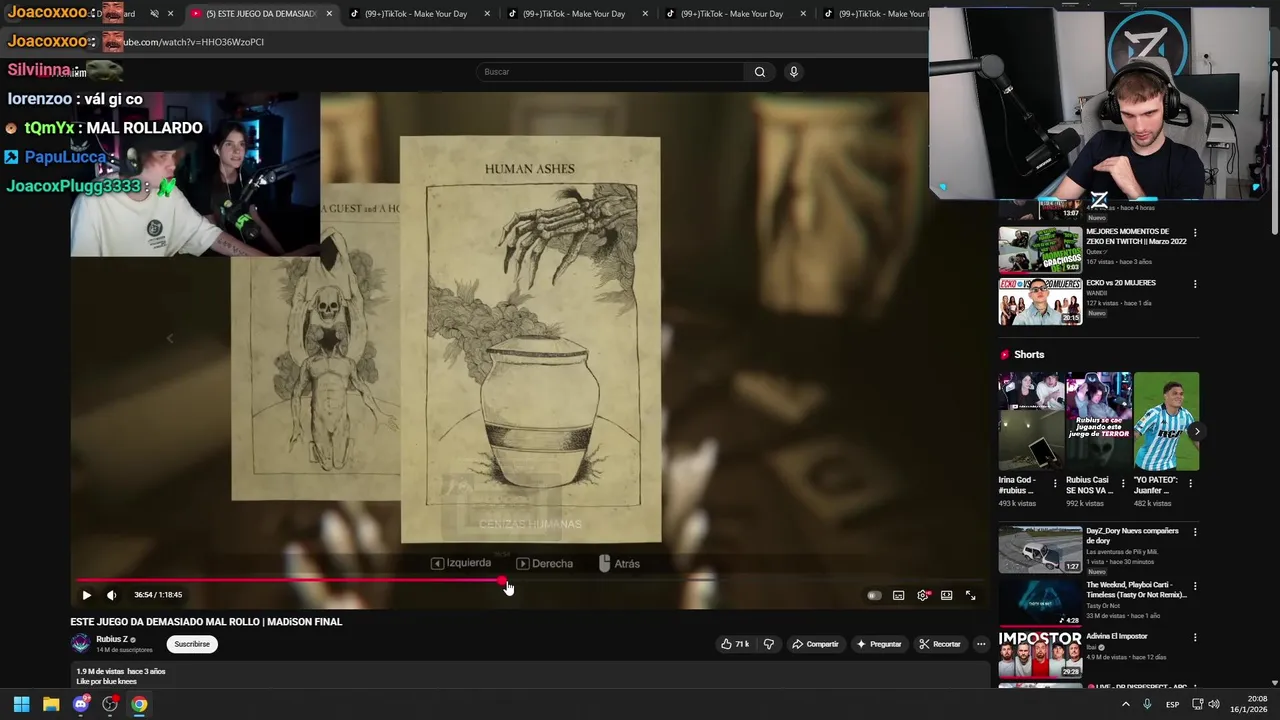Click the Preguntar button

[879, 644]
